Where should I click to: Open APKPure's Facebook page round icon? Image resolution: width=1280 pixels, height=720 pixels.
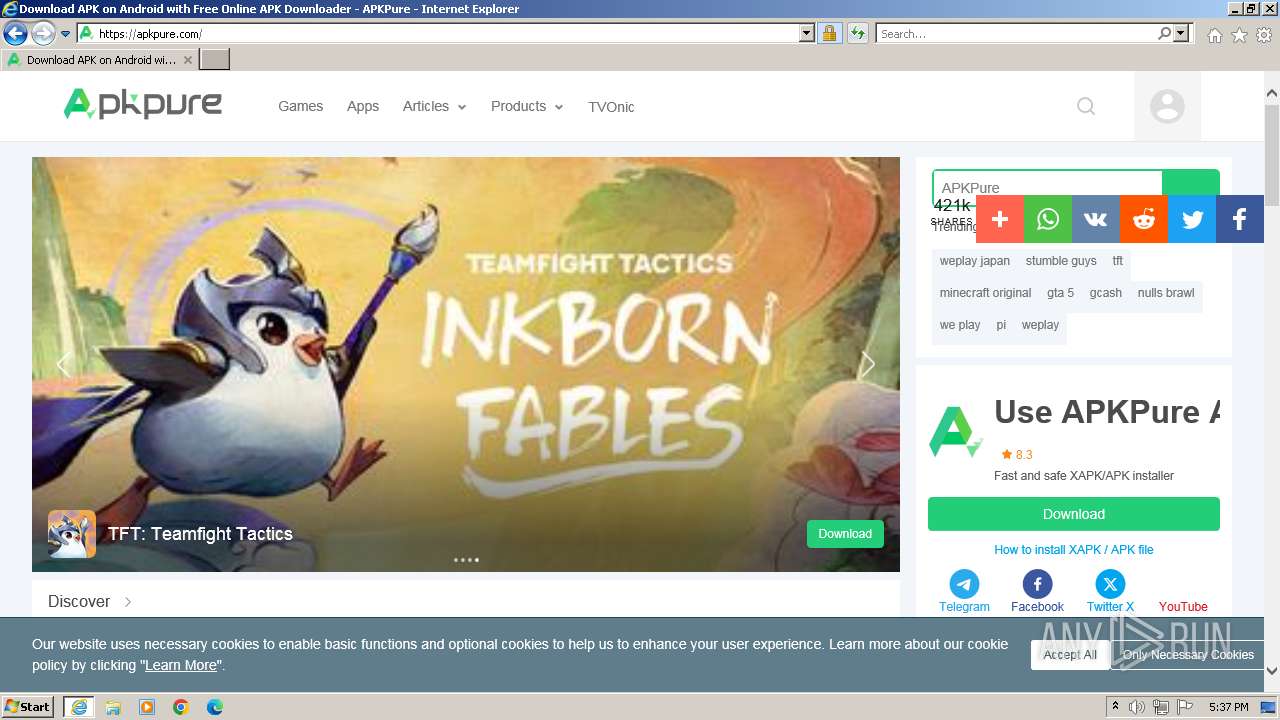coord(1037,584)
